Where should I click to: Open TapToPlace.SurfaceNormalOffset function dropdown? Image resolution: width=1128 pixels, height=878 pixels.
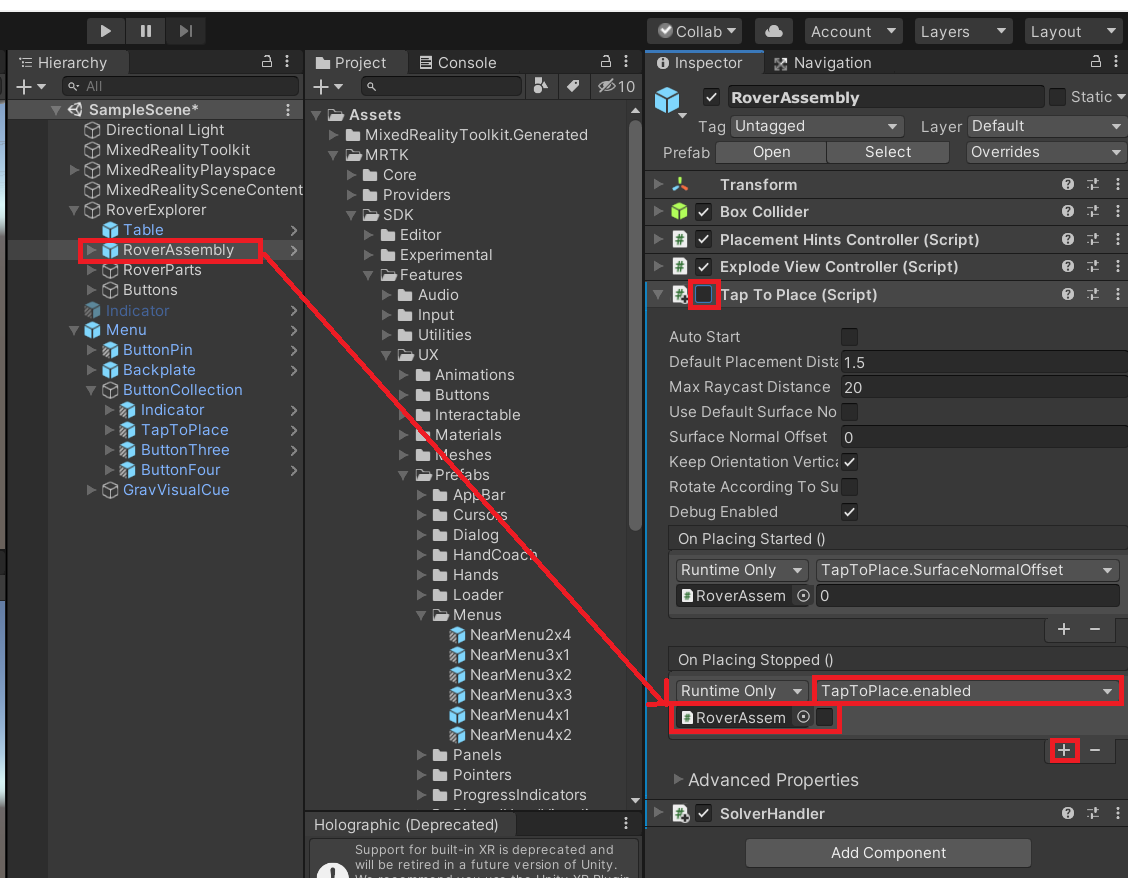click(x=967, y=570)
